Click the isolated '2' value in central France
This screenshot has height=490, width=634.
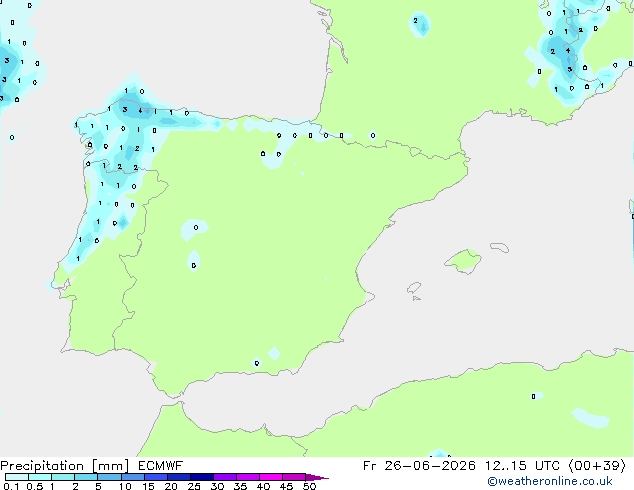415,20
